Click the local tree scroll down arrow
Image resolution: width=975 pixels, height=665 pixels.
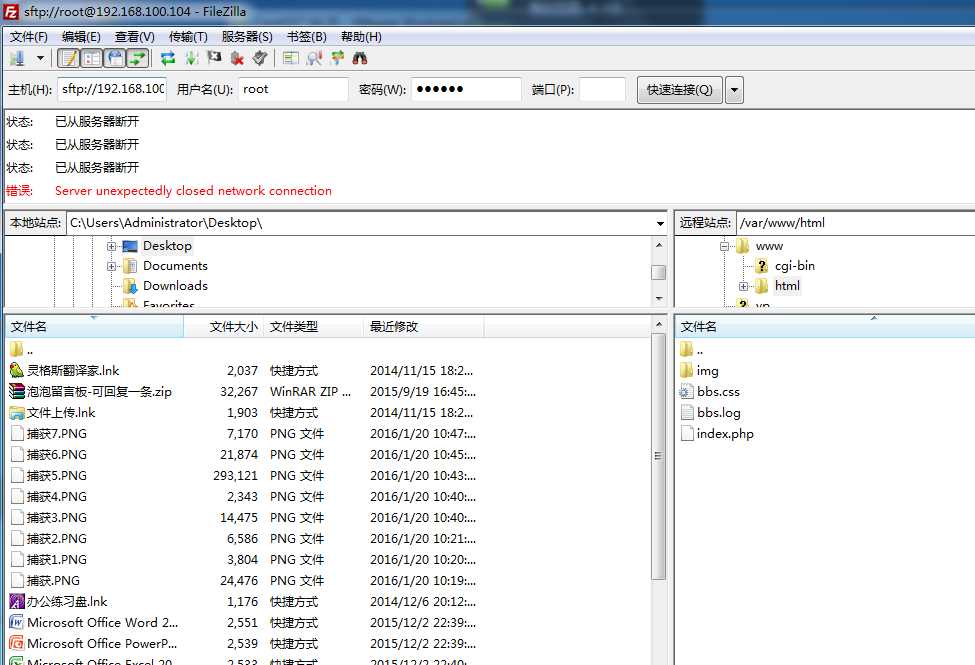tap(658, 299)
